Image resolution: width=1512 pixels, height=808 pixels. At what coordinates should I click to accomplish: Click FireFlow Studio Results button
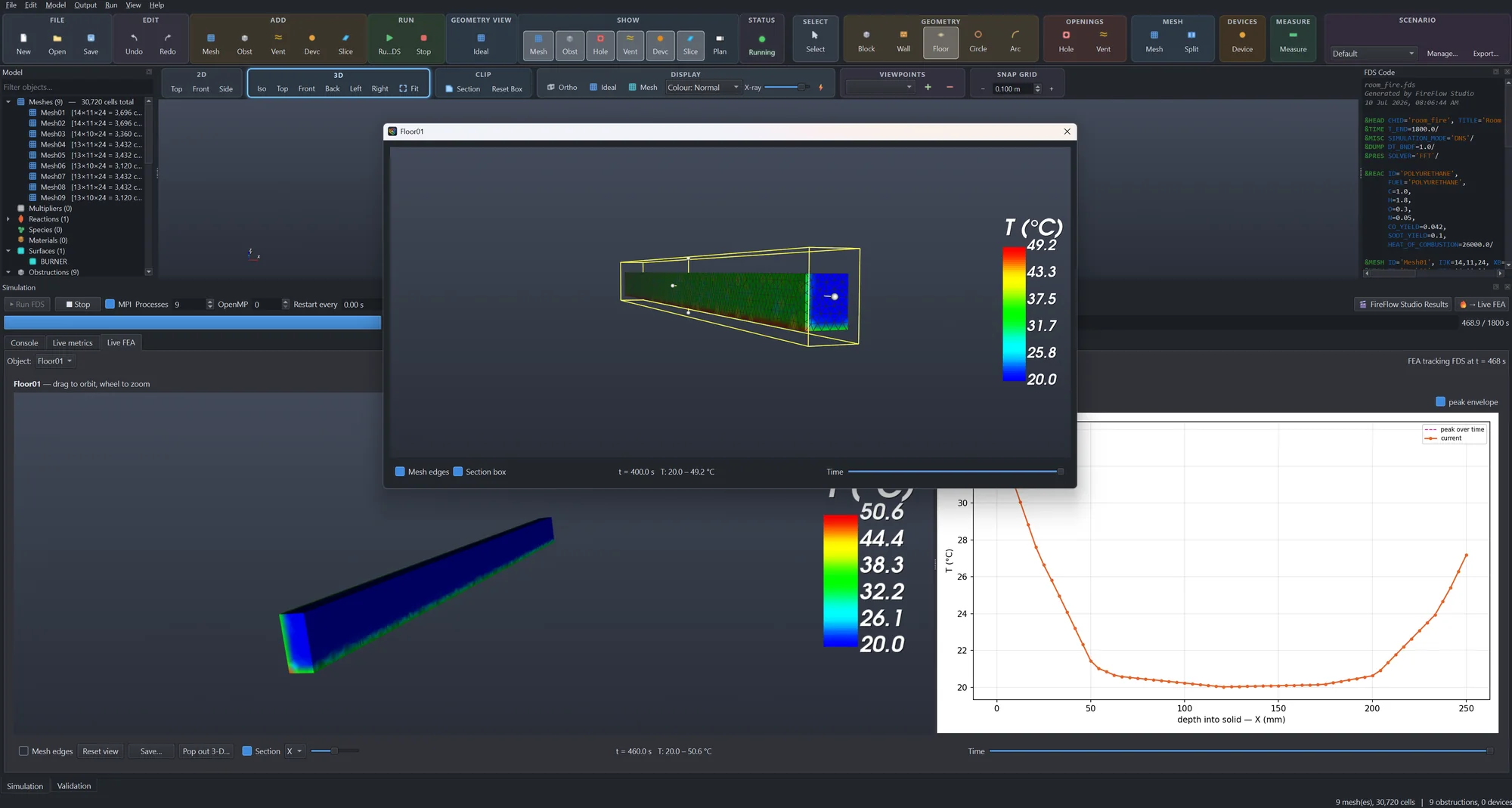[x=1403, y=305]
